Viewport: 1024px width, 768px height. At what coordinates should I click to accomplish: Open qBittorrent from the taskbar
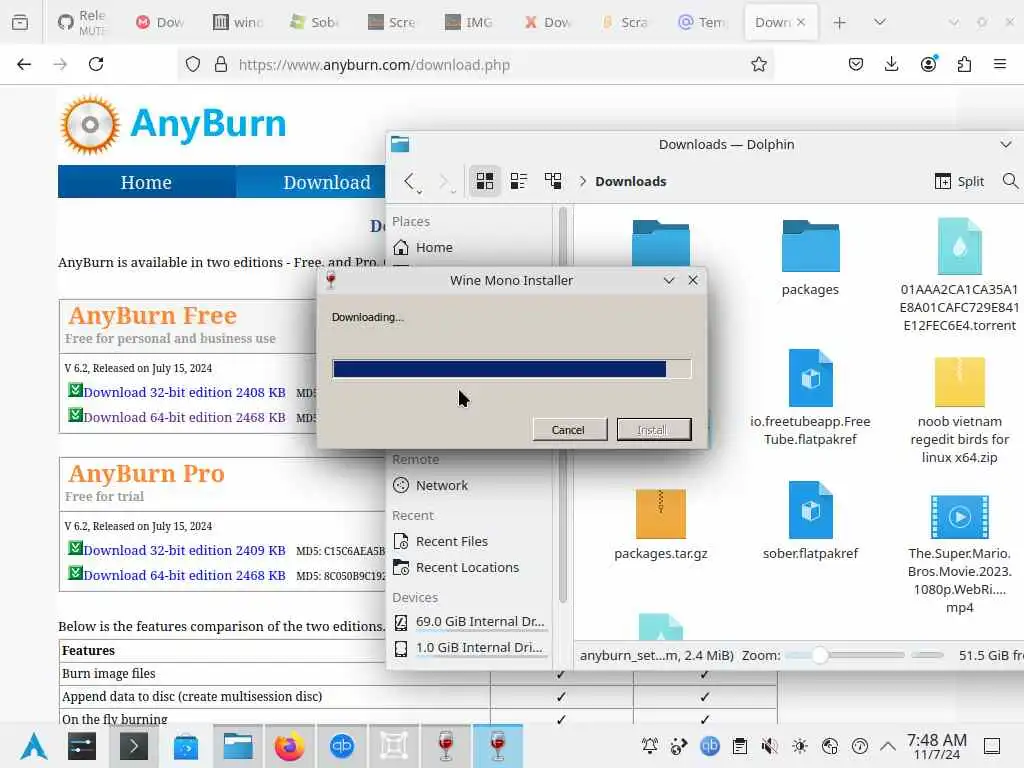point(342,746)
